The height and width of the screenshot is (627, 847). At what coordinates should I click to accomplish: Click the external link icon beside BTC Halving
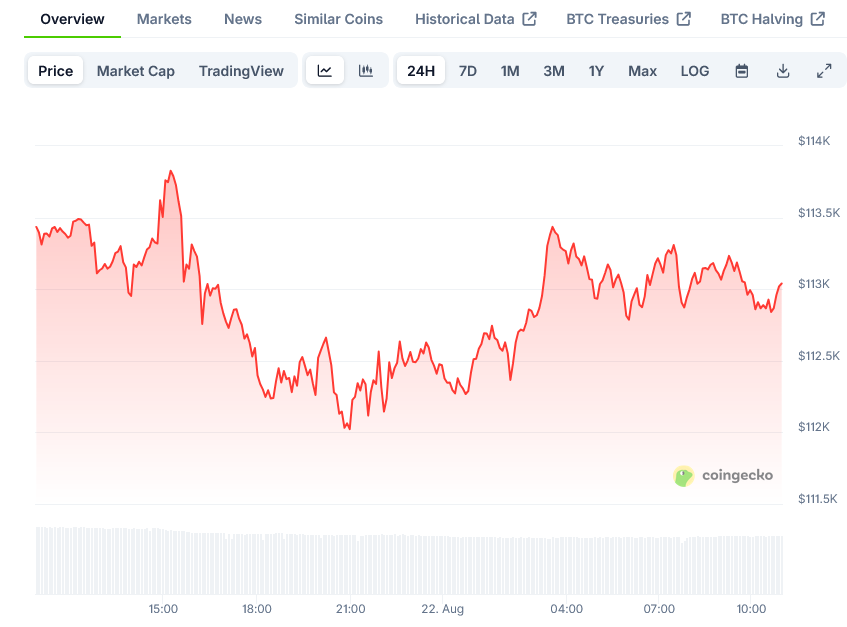pyautogui.click(x=818, y=19)
